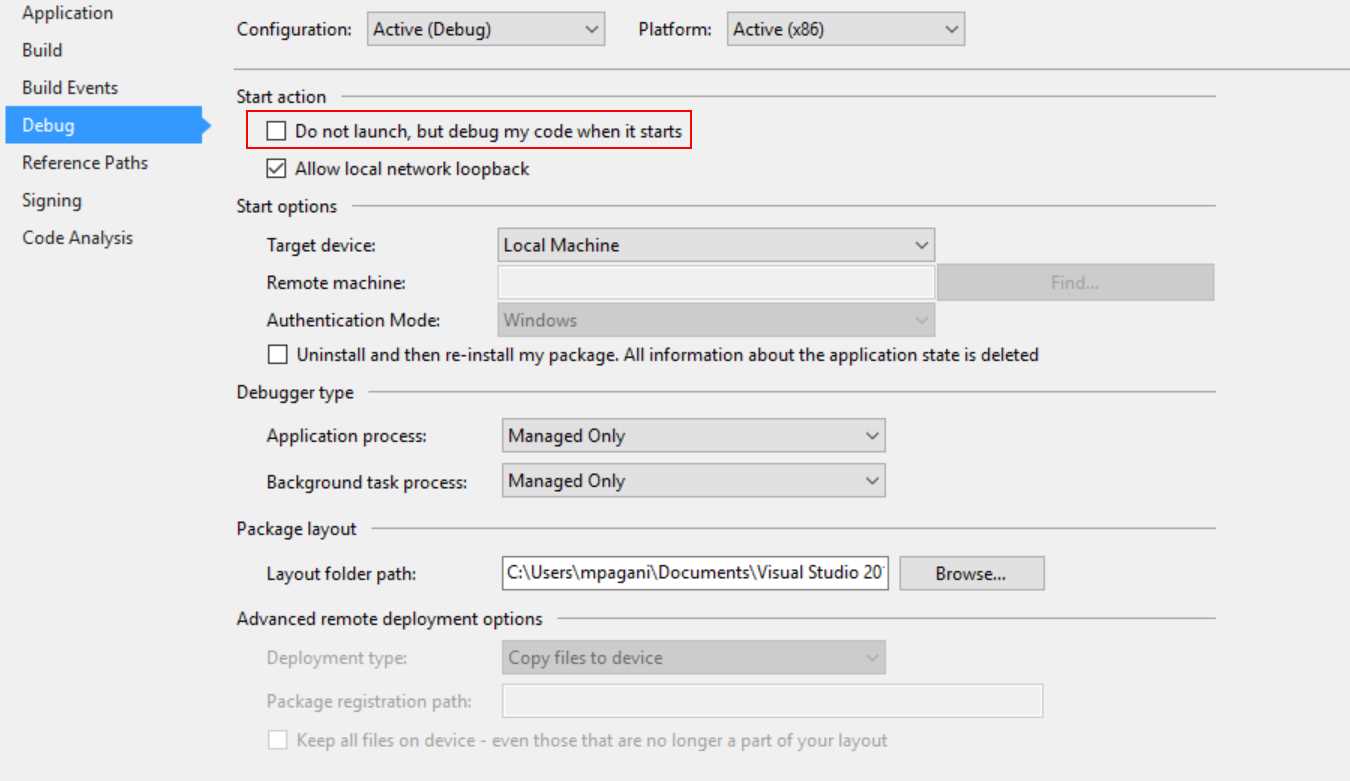Viewport: 1350px width, 781px height.
Task: Open the Build settings page
Action: pyautogui.click(x=41, y=50)
